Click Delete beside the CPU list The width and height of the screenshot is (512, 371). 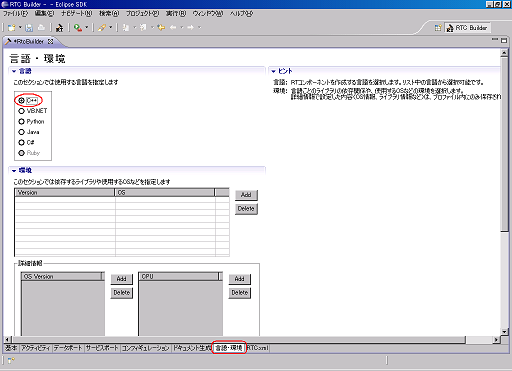tap(240, 293)
